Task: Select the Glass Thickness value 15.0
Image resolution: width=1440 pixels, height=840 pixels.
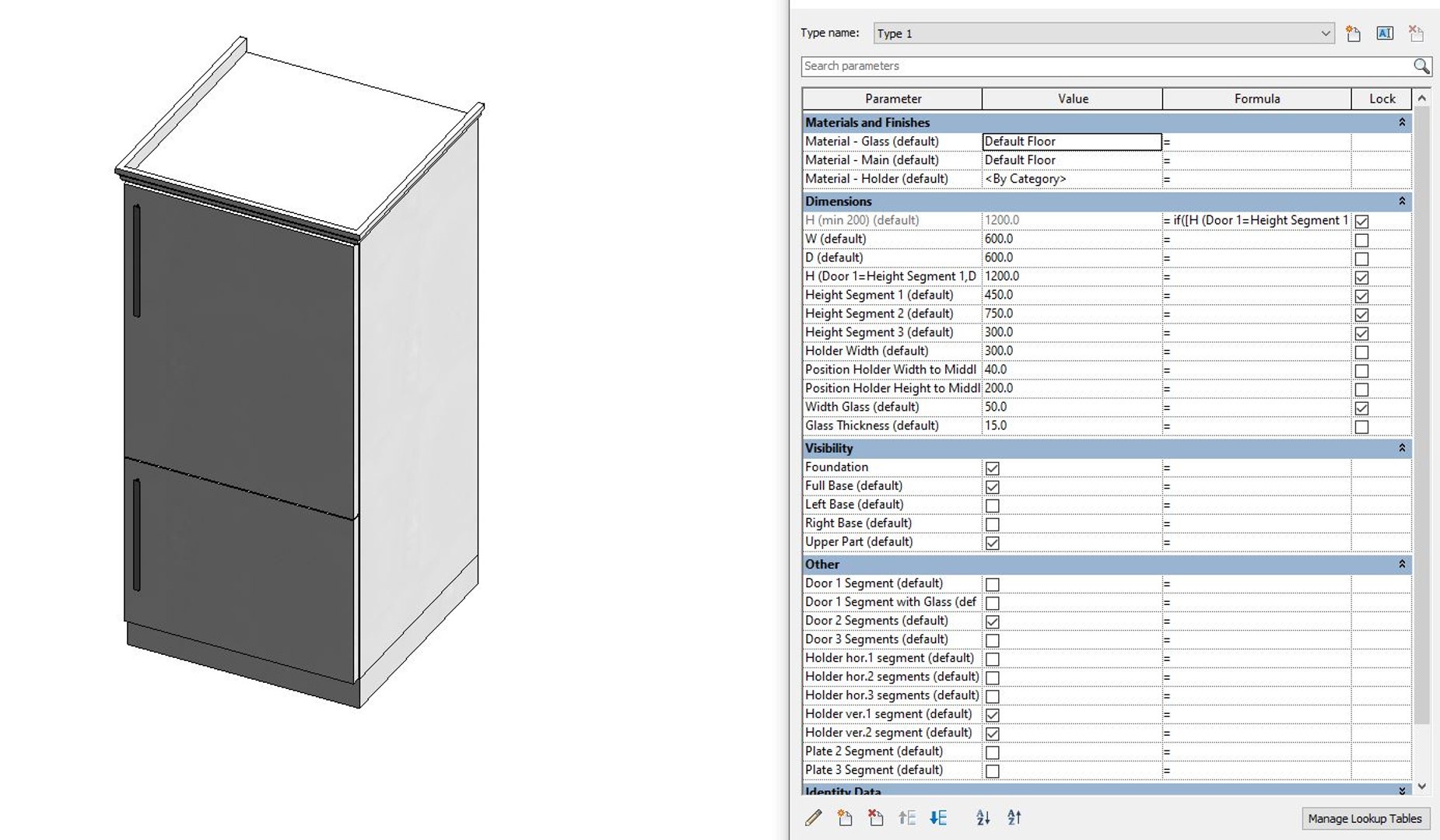Action: (1072, 425)
